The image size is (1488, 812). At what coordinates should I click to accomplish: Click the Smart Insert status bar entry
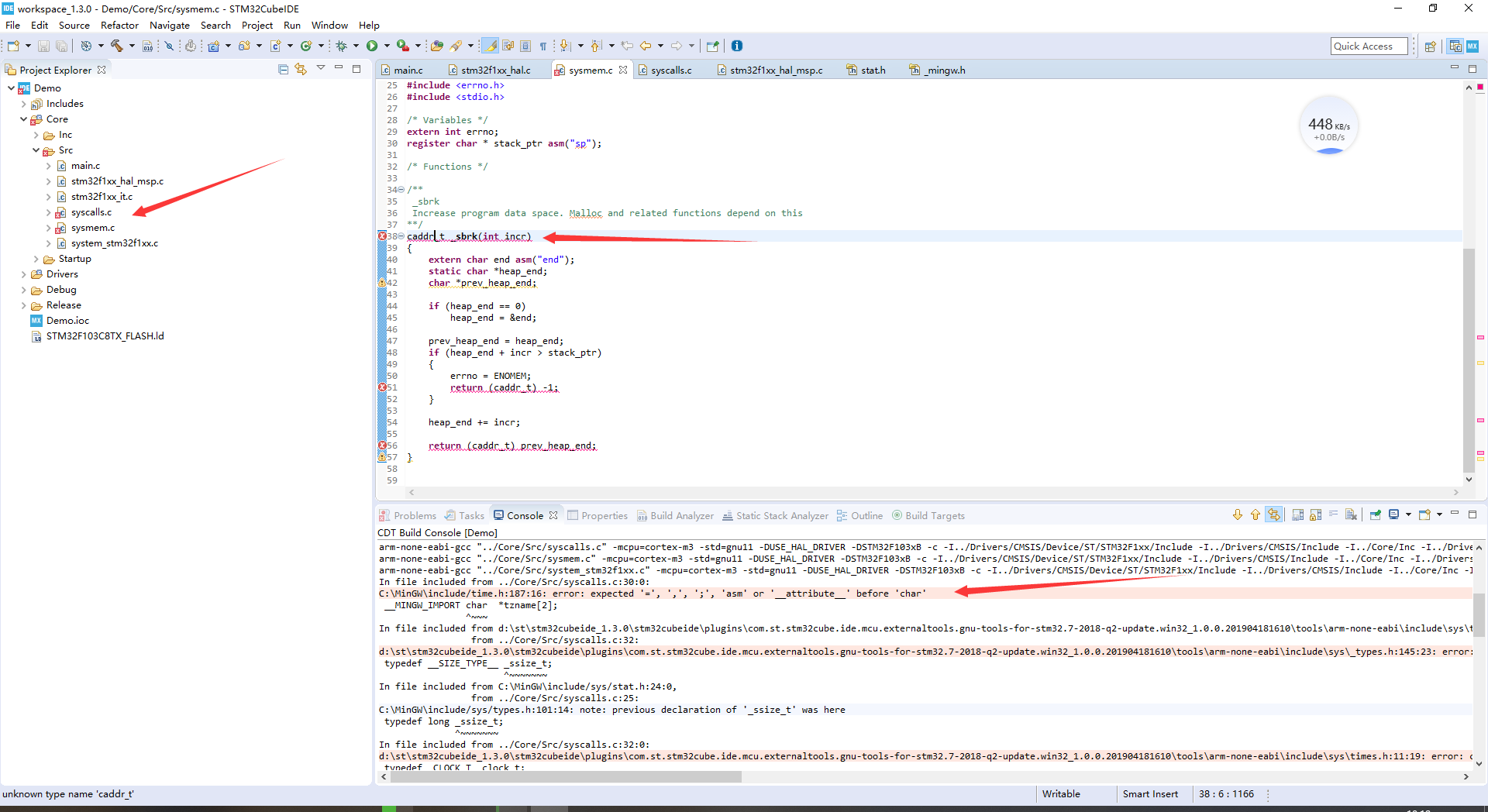1150,793
